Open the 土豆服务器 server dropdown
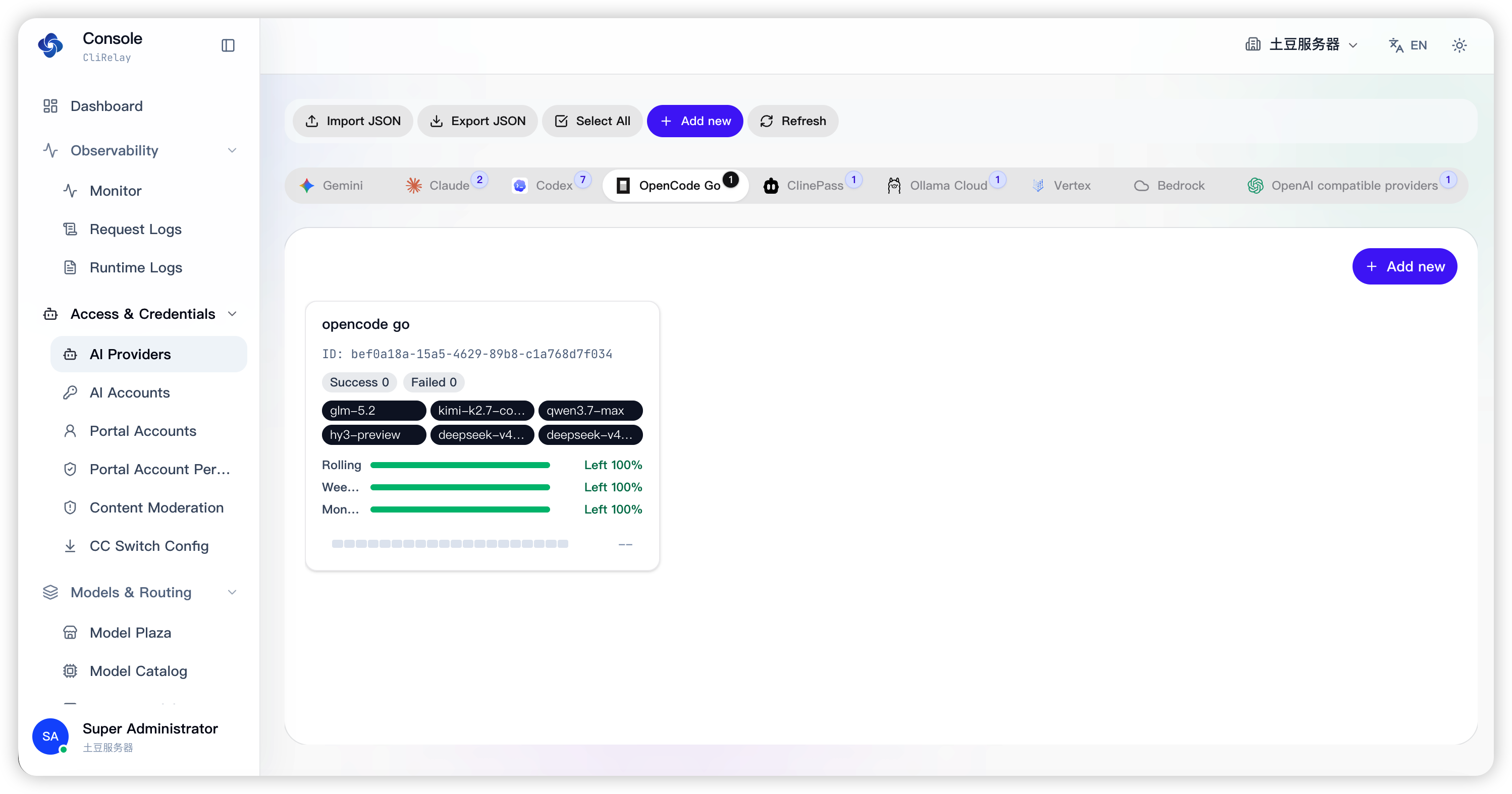Image resolution: width=1512 pixels, height=794 pixels. pyautogui.click(x=1301, y=45)
